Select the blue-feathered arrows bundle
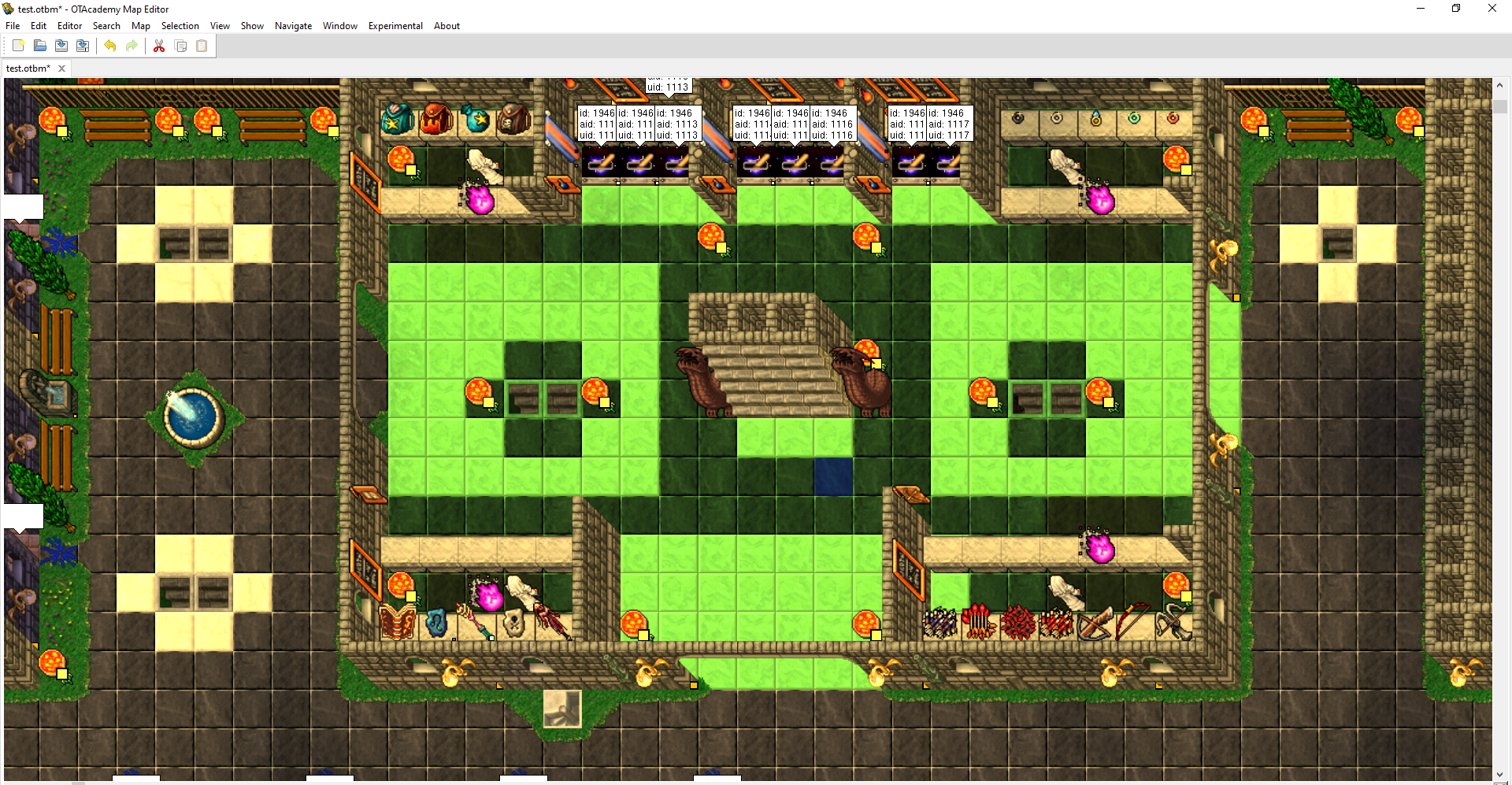The height and width of the screenshot is (785, 1512). tap(940, 623)
